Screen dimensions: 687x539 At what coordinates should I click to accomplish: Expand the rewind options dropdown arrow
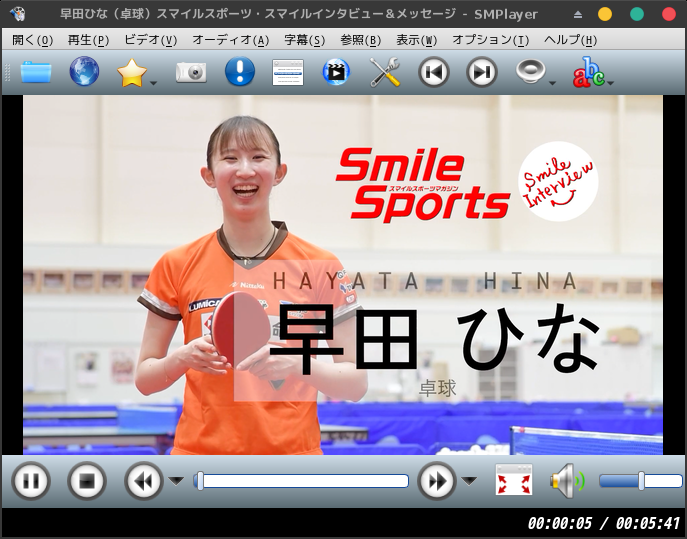(176, 481)
